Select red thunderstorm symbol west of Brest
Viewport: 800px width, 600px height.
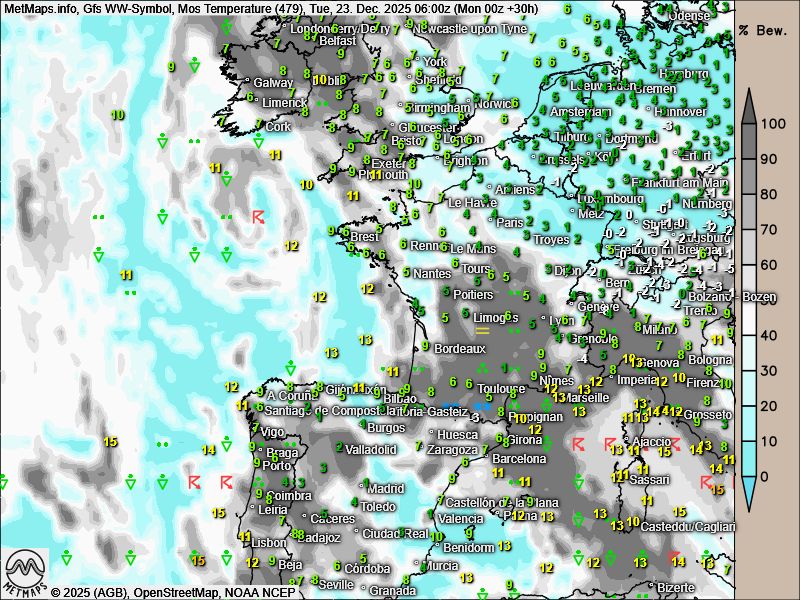coord(259,216)
